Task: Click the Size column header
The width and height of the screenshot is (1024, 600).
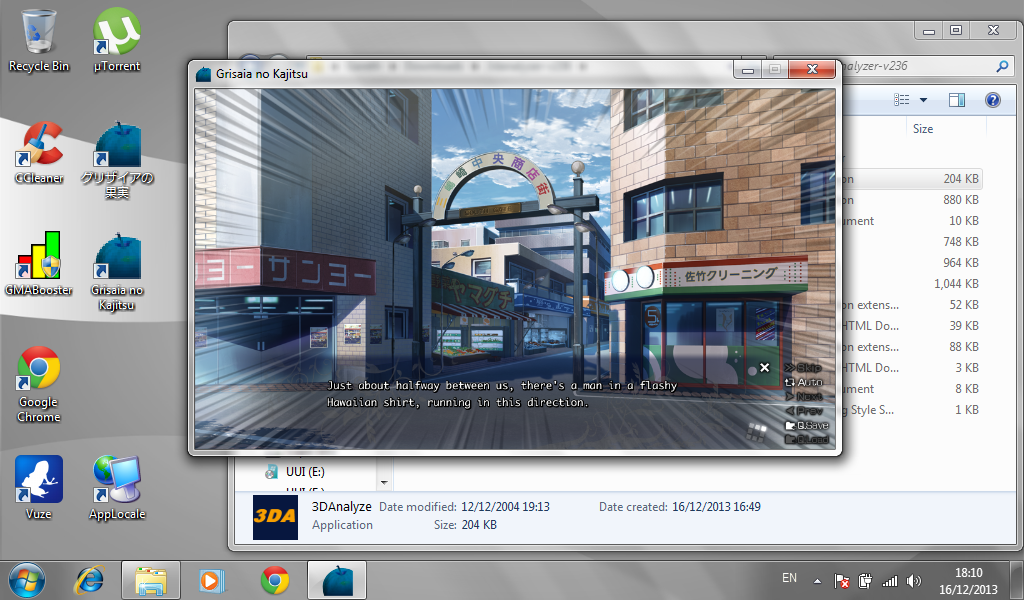Action: tap(923, 129)
